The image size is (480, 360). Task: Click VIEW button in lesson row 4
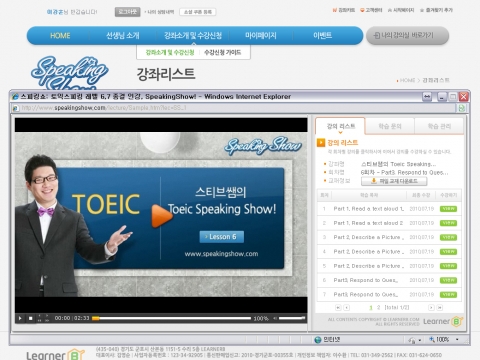coord(448,252)
